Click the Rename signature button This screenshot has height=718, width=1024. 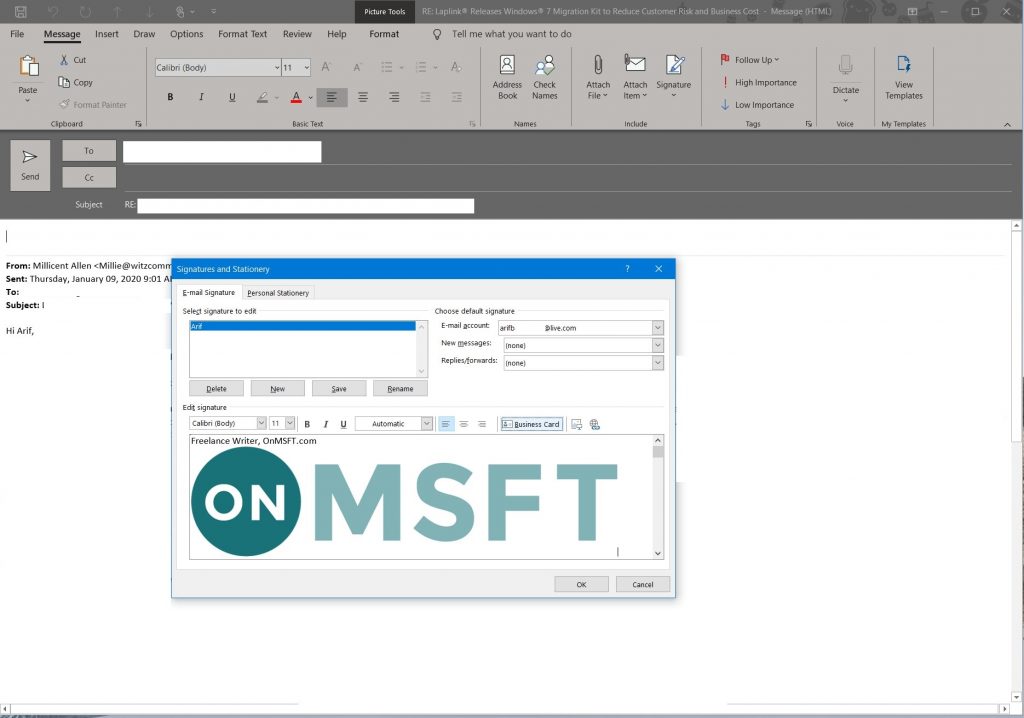tap(400, 388)
